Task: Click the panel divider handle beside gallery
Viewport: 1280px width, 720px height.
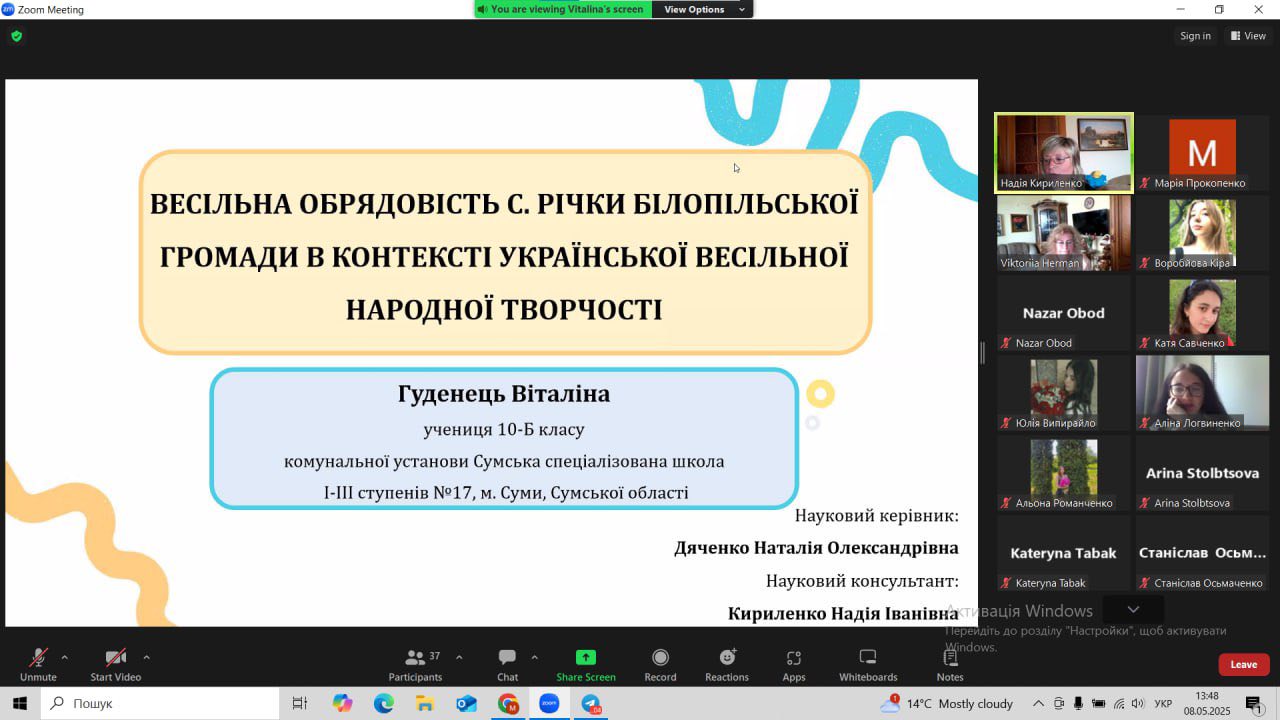Action: [x=982, y=352]
